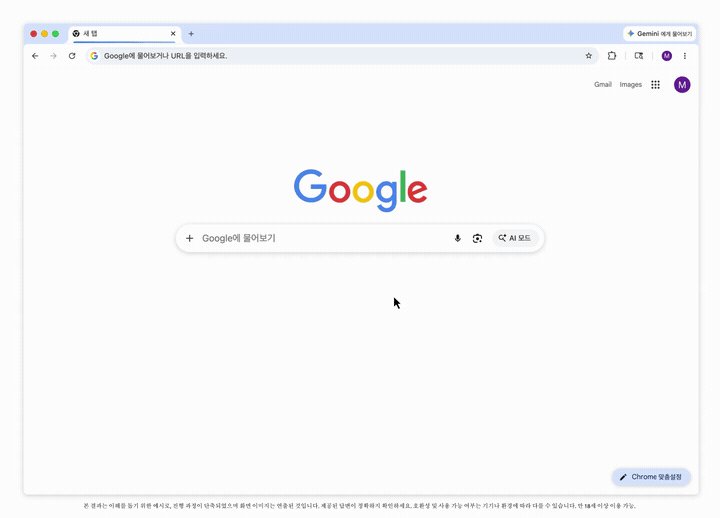Open the Google apps grid icon

[x=655, y=84]
